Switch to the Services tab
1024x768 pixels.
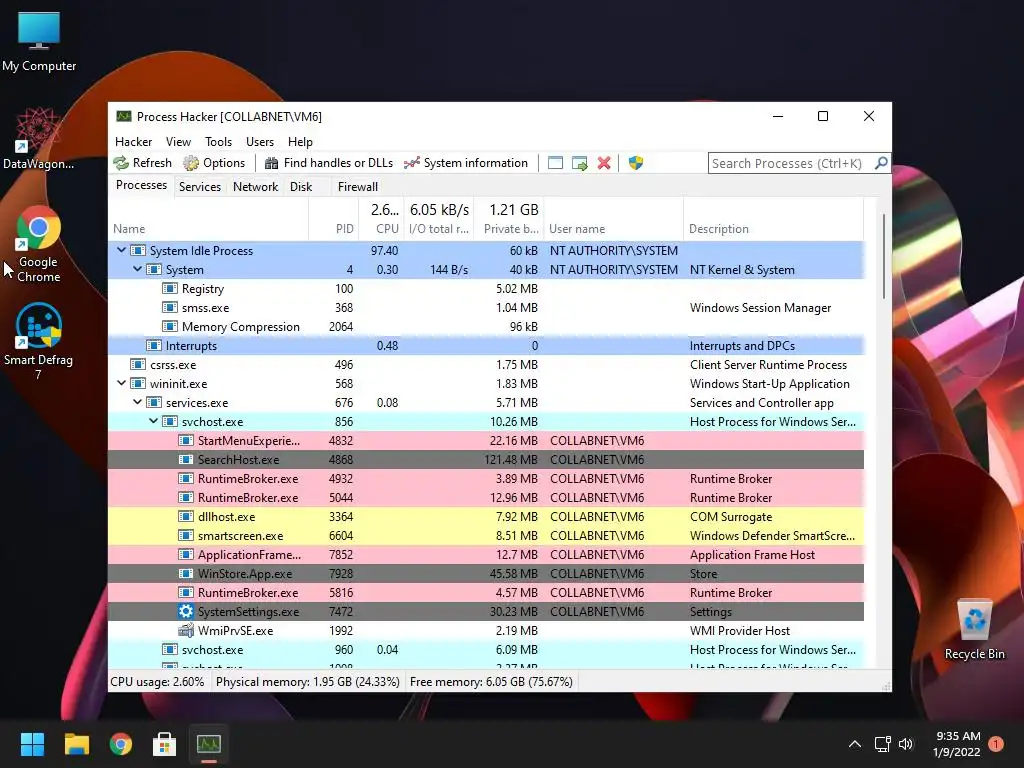[200, 187]
